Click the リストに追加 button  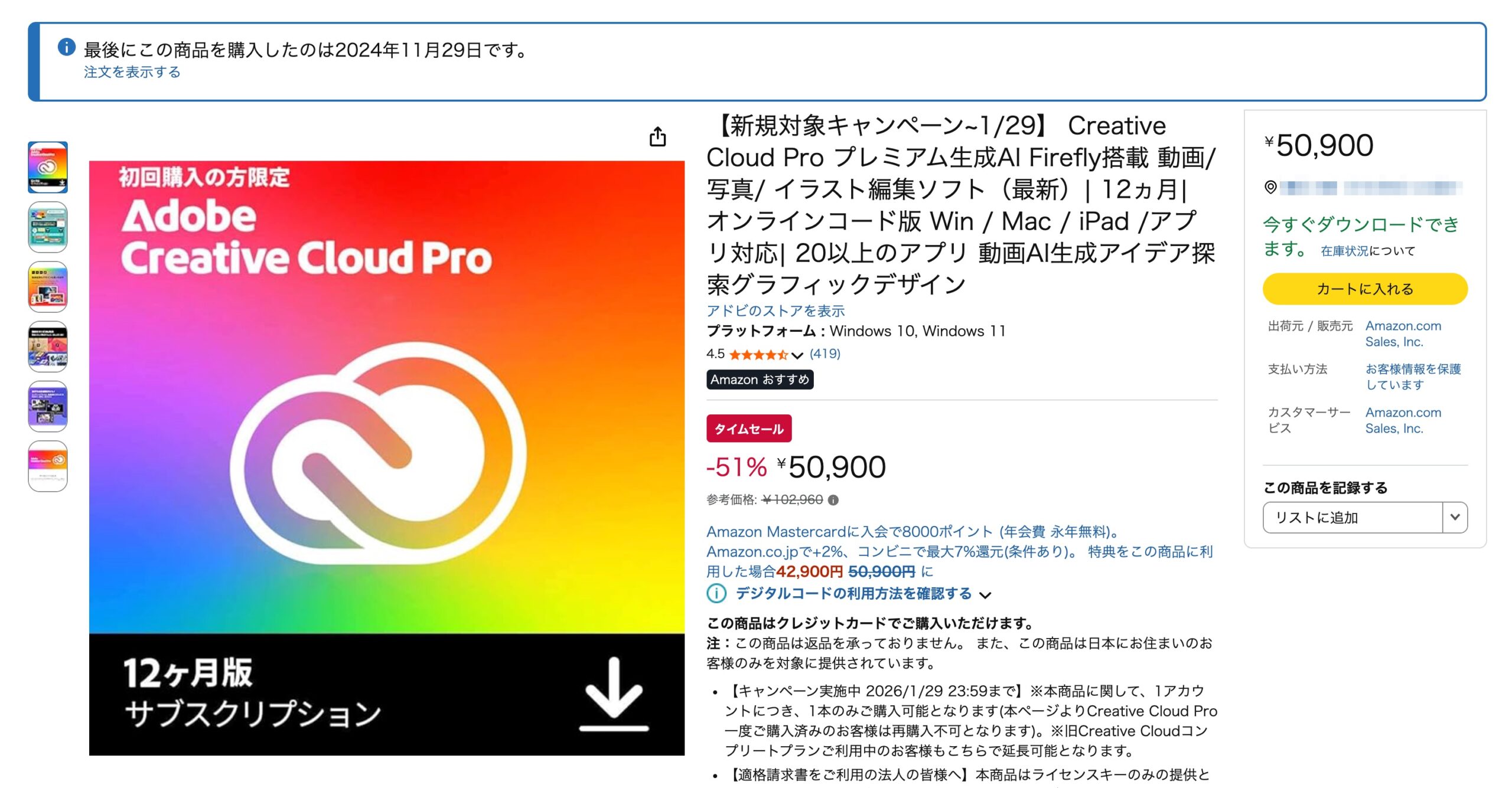[1353, 517]
